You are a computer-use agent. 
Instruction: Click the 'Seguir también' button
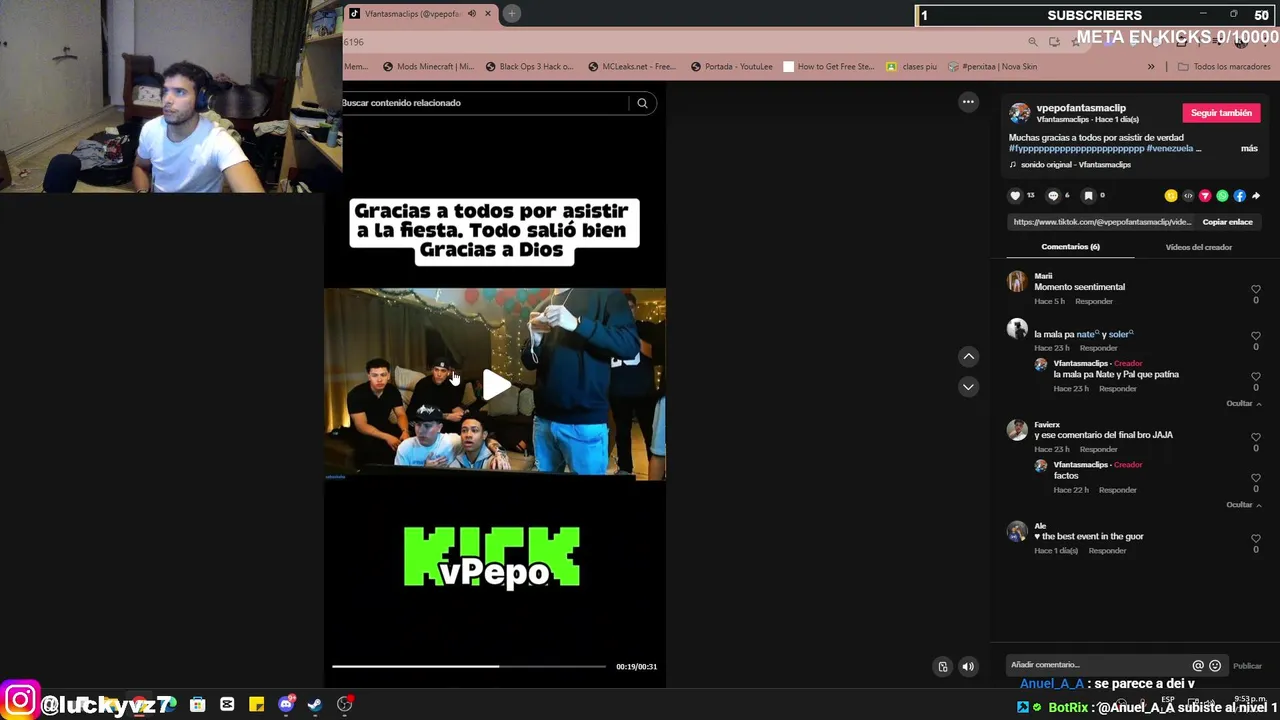1221,113
